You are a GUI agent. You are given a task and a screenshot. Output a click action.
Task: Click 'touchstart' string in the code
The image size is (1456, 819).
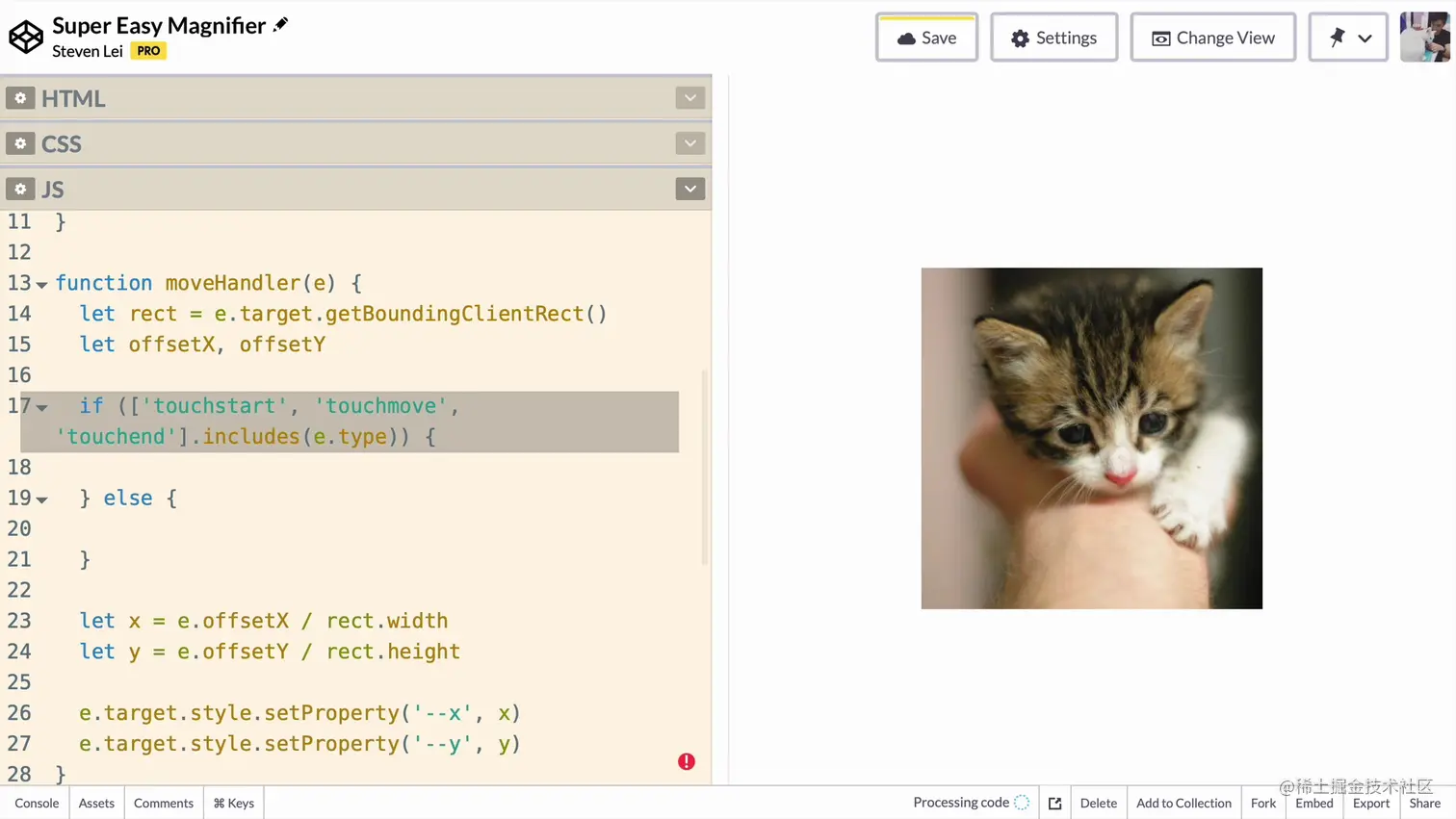(215, 406)
